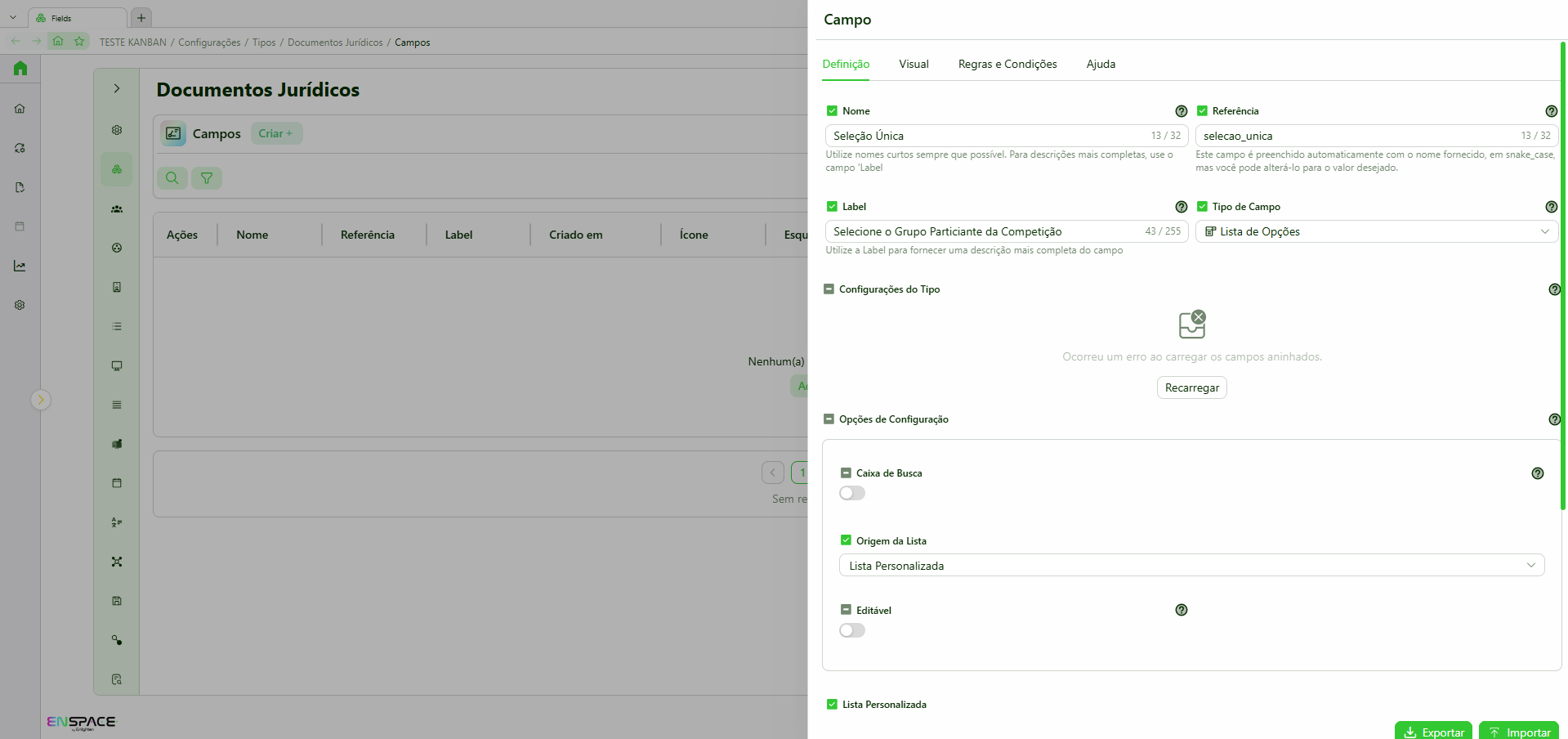
Task: Toggle the Caixa de Busca checkbox
Action: [x=846, y=473]
